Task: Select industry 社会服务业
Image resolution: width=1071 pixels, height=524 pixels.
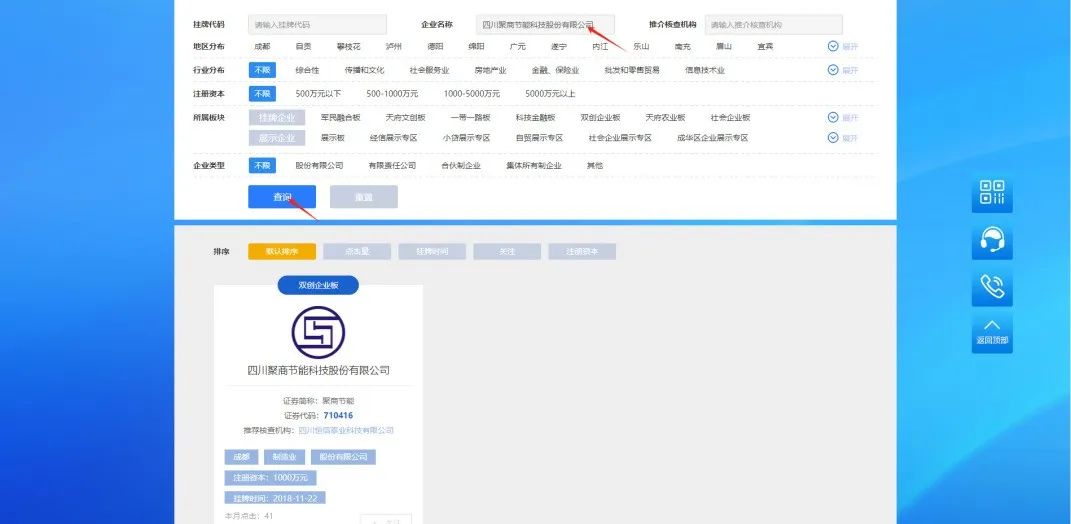Action: pos(429,70)
